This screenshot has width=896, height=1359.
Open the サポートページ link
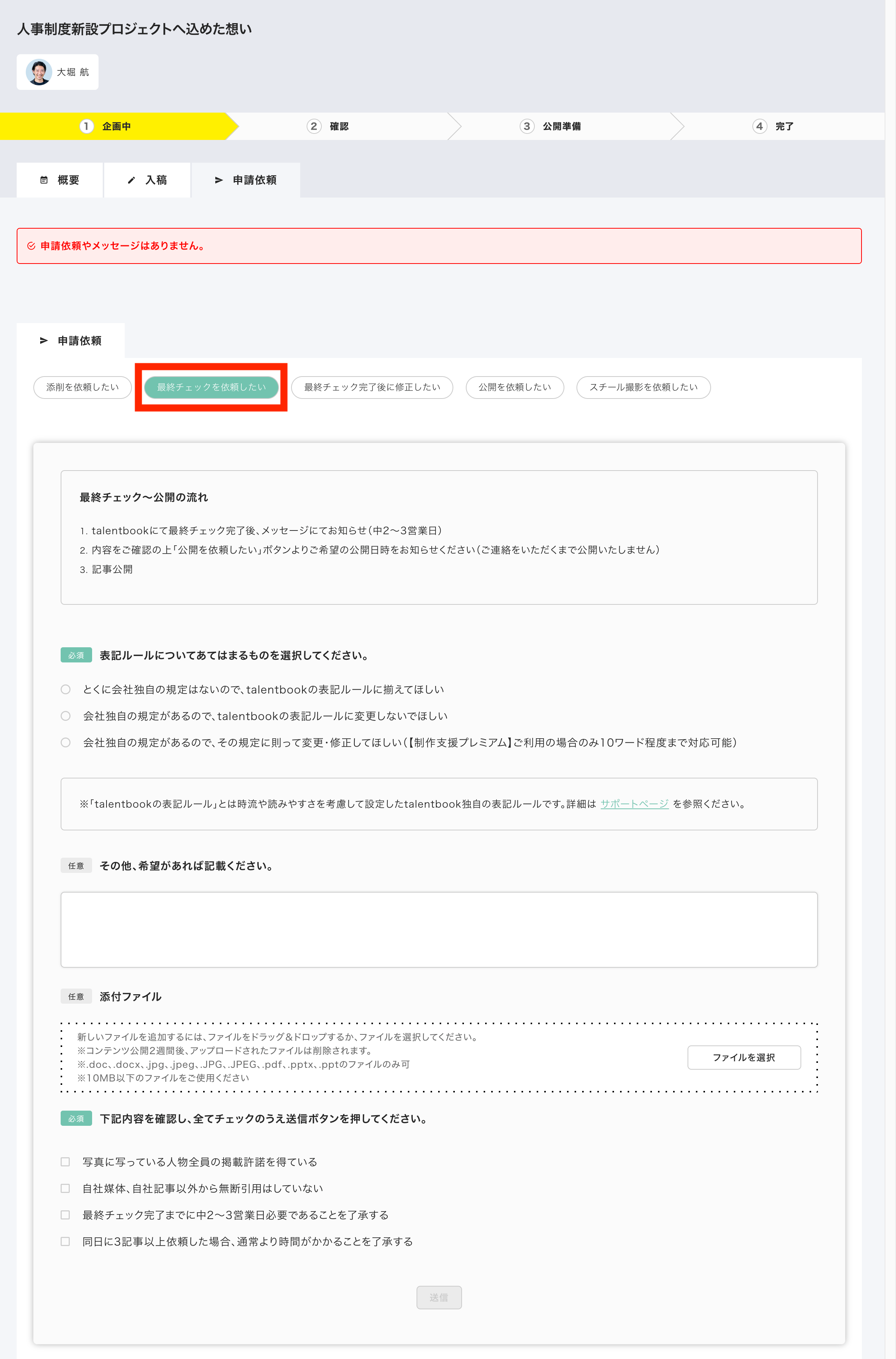pos(634,804)
